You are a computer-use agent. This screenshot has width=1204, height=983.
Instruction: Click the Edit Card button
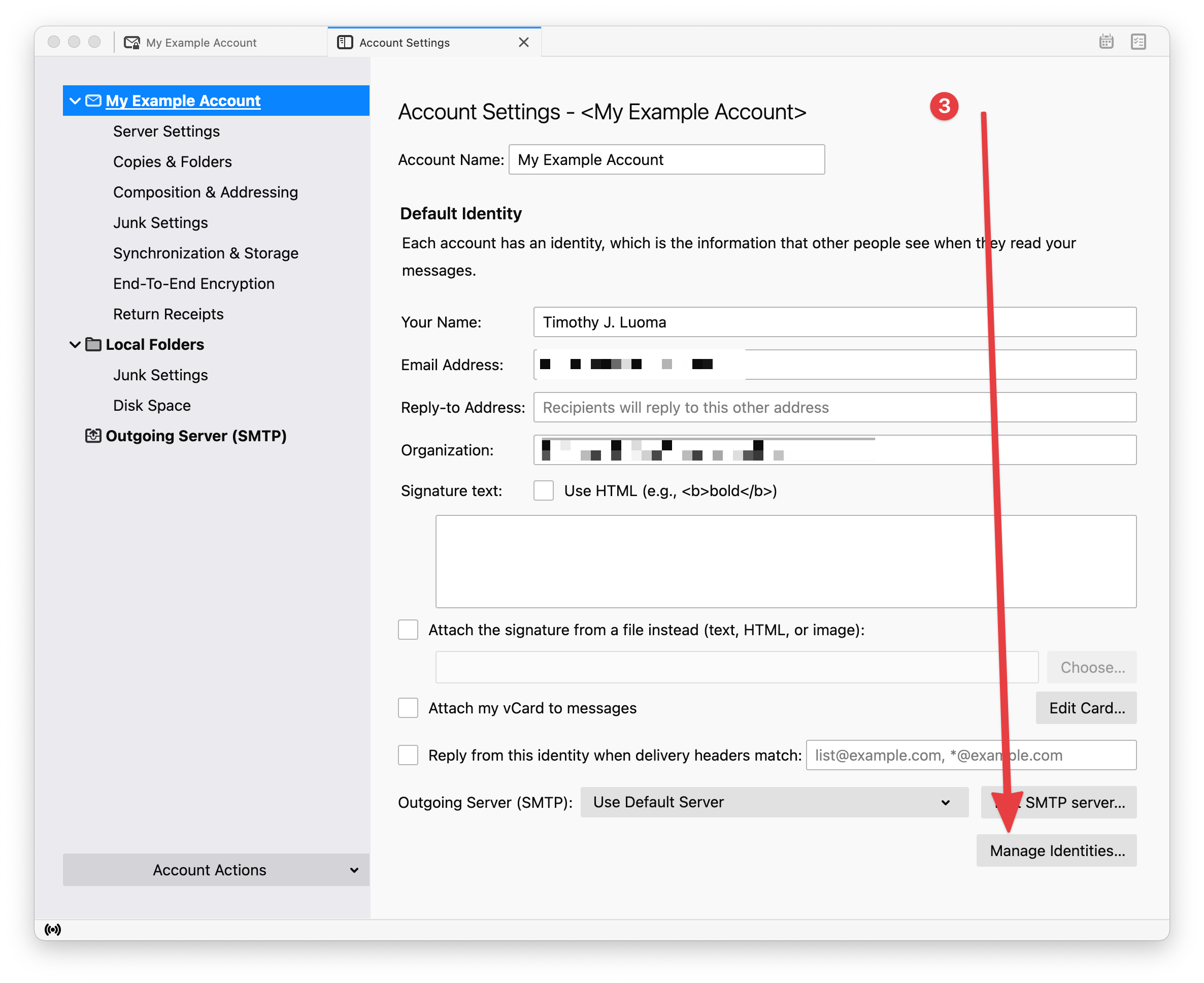tap(1085, 708)
